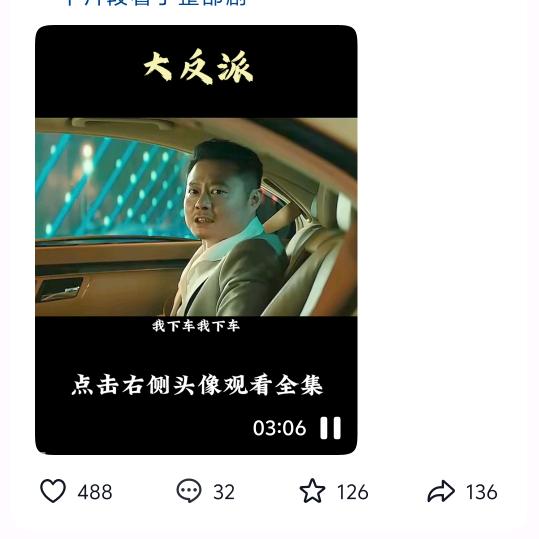The height and width of the screenshot is (539, 539).
Task: Click the black bar left of the 03:06 timer
Action: (144, 428)
